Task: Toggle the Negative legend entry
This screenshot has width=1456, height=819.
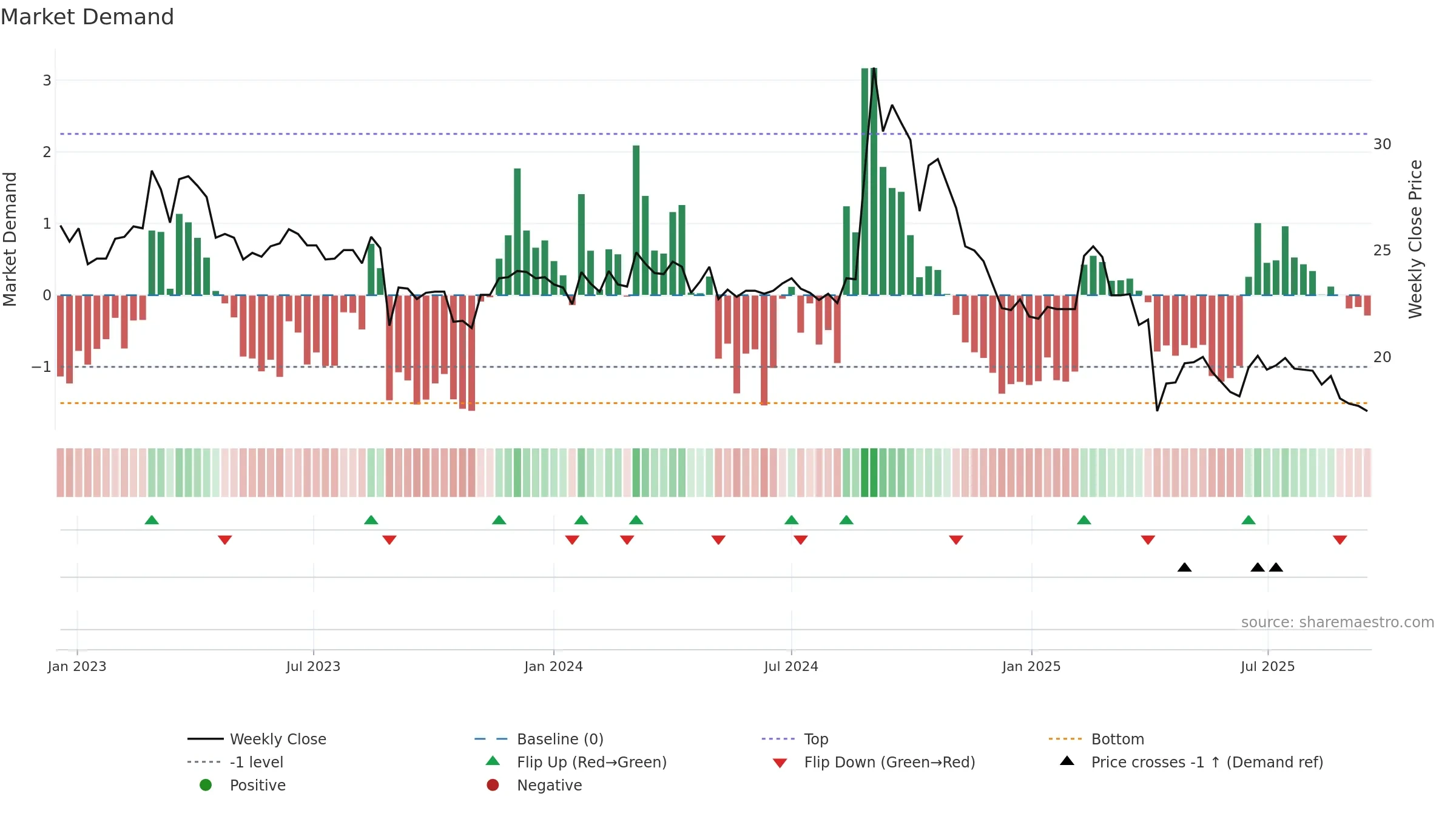Action: click(x=534, y=785)
